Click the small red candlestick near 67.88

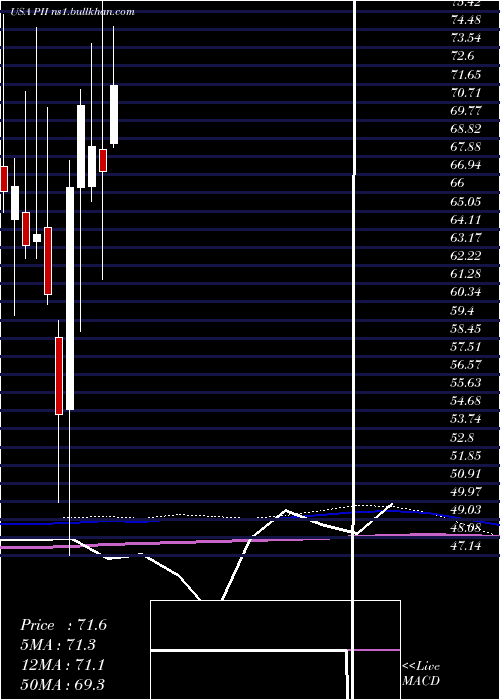click(x=103, y=160)
